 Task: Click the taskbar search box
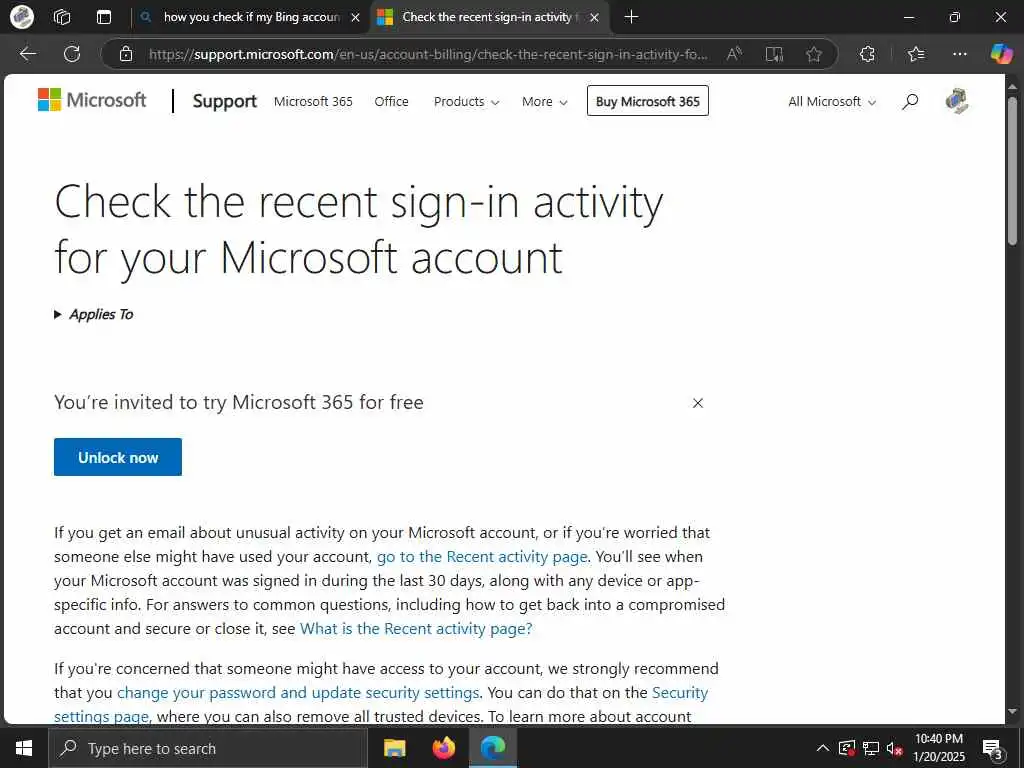click(208, 748)
